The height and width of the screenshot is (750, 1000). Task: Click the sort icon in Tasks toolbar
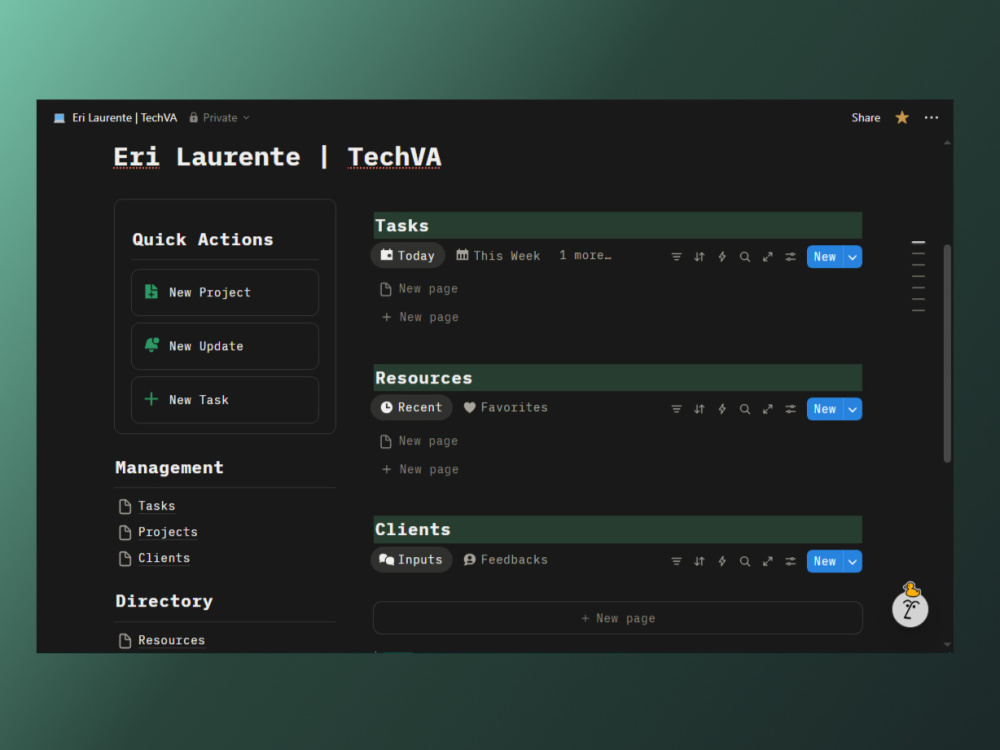[x=699, y=256]
